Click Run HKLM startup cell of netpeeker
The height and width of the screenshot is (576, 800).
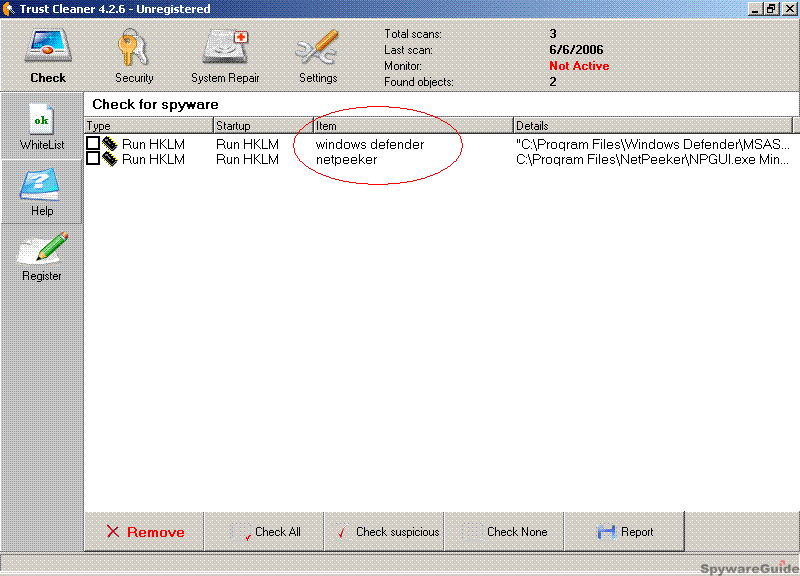coord(247,160)
